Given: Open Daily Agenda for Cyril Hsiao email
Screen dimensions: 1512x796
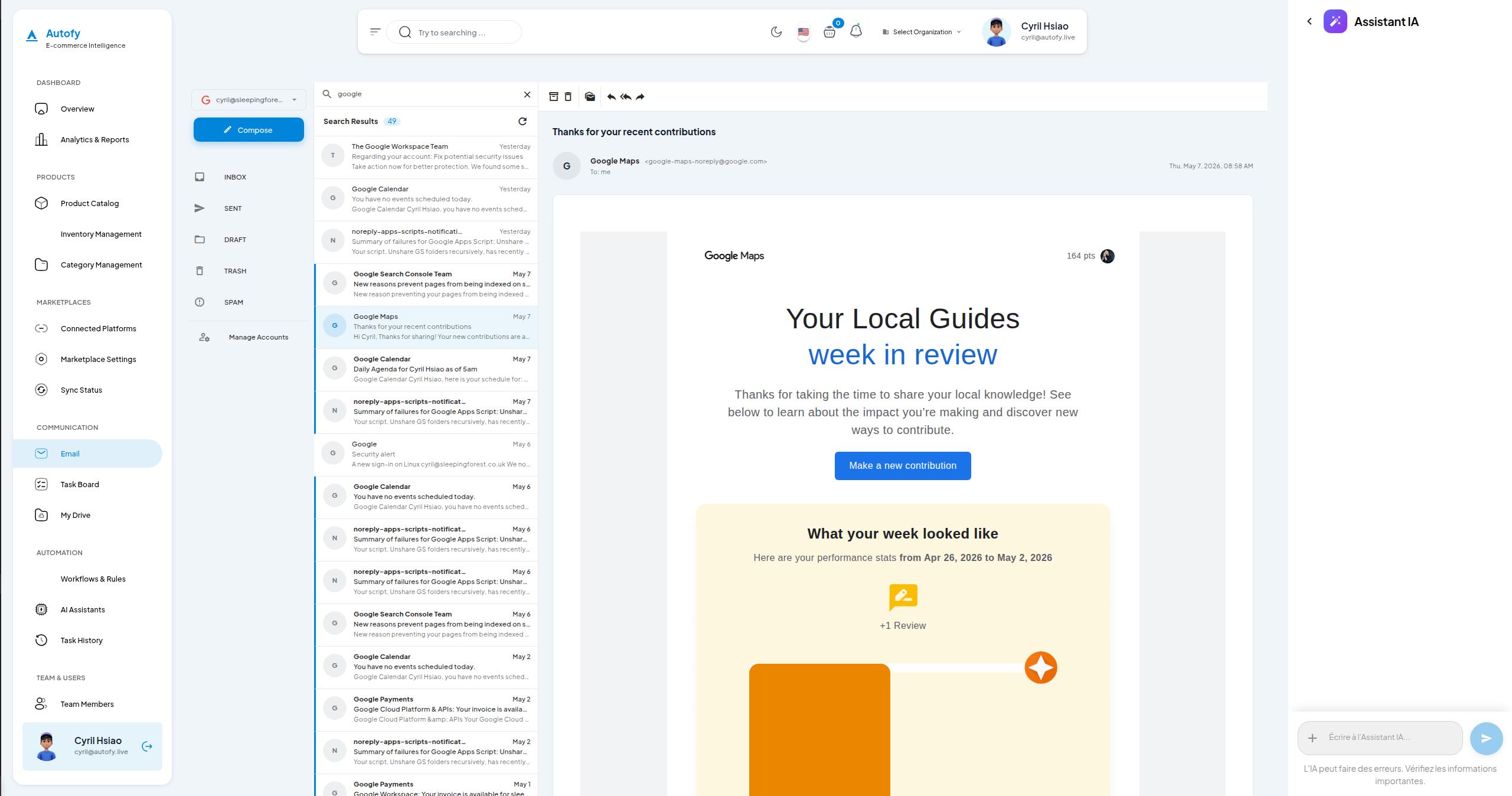Looking at the screenshot, I should [426, 370].
